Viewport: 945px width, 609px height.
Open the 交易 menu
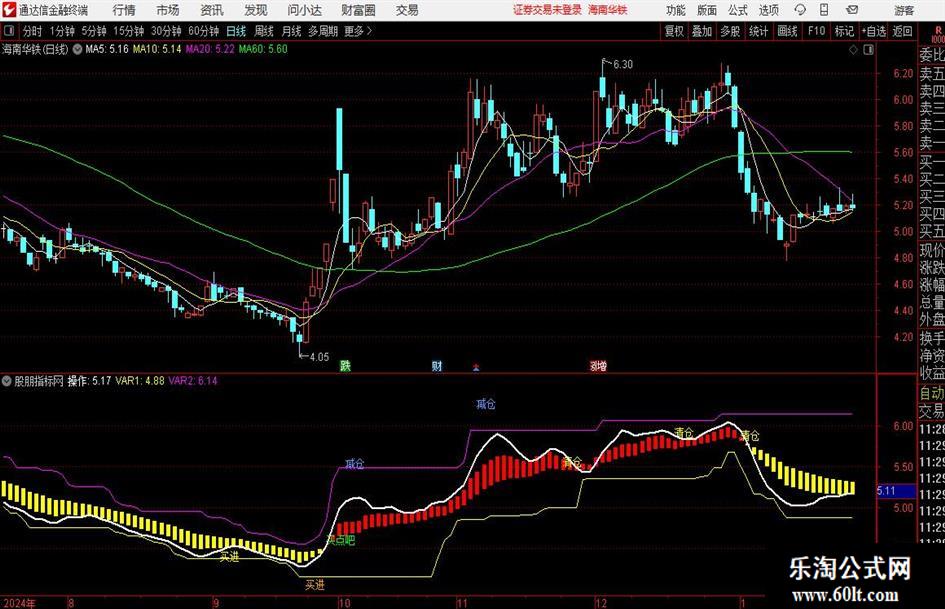pos(407,10)
